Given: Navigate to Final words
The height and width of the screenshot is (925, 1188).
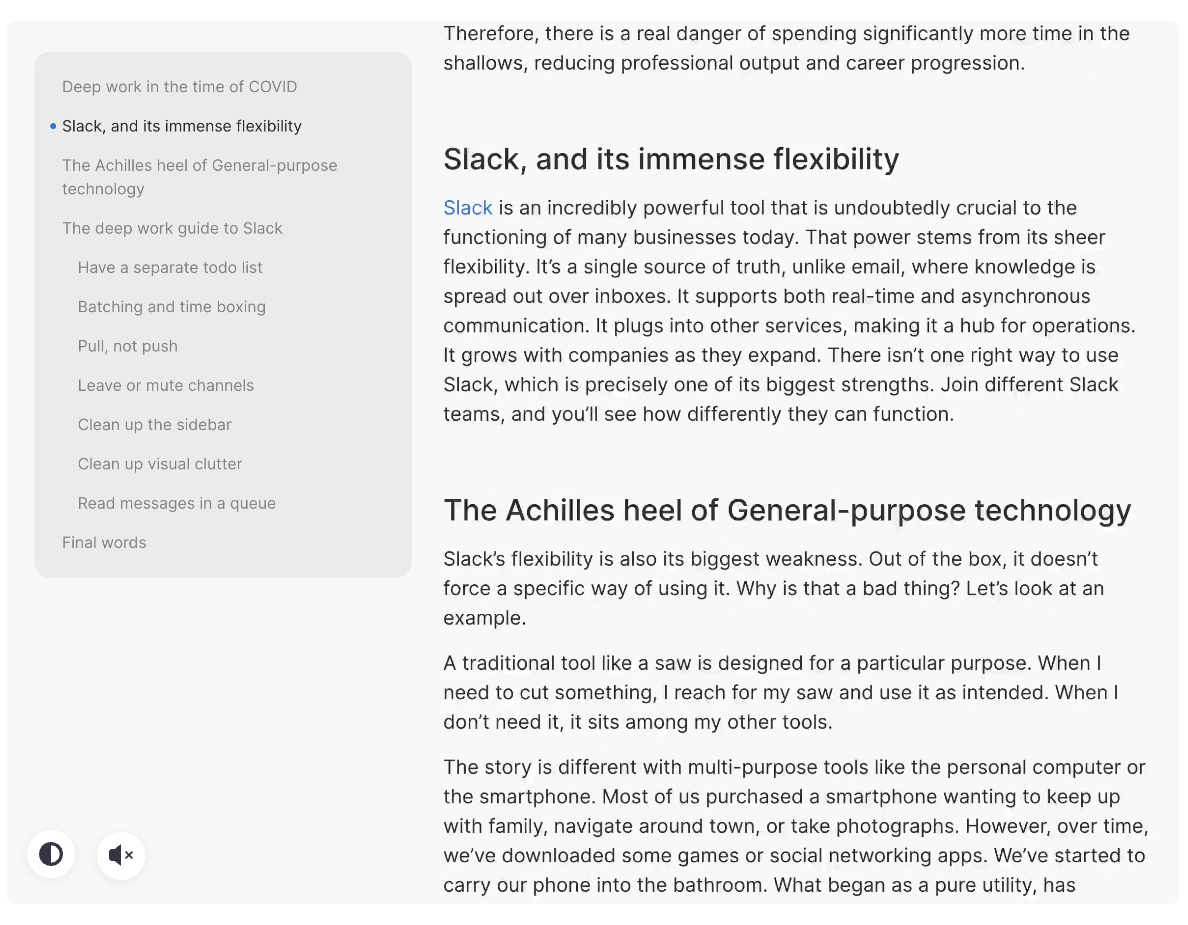Looking at the screenshot, I should (x=104, y=543).
